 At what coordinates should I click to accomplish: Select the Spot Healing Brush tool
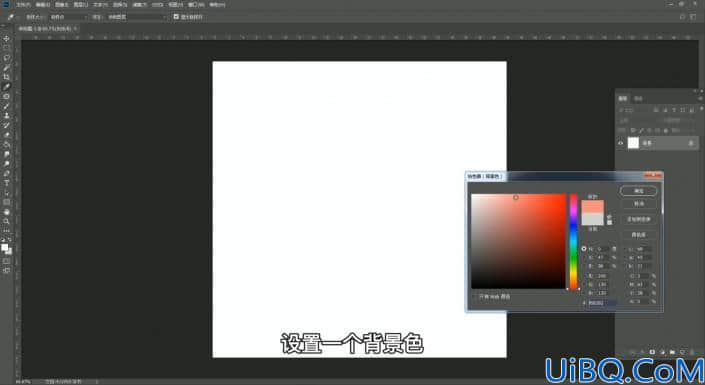pos(6,96)
